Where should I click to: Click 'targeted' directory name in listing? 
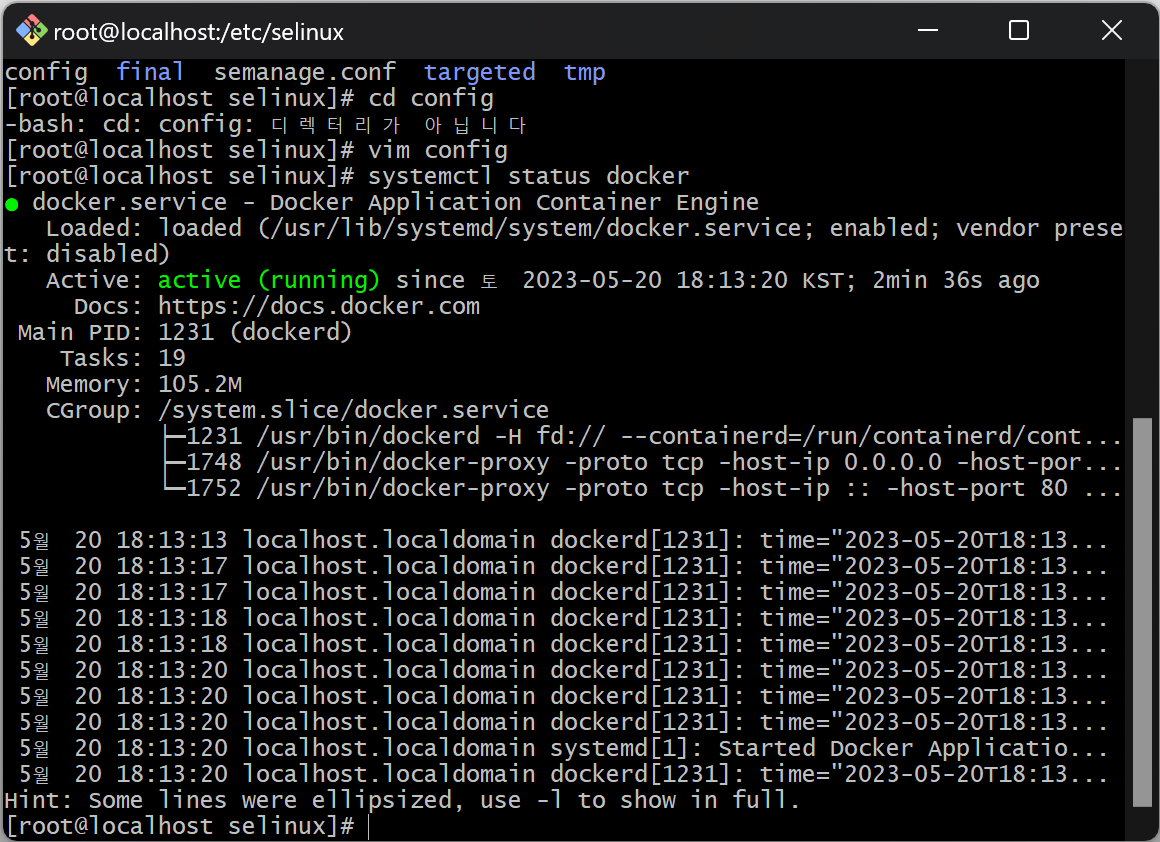tap(479, 72)
